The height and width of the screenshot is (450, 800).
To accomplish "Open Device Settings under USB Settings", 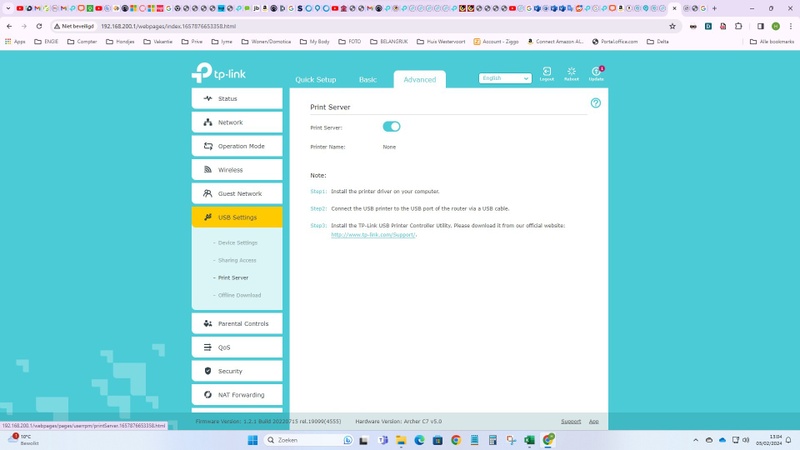I will click(237, 243).
